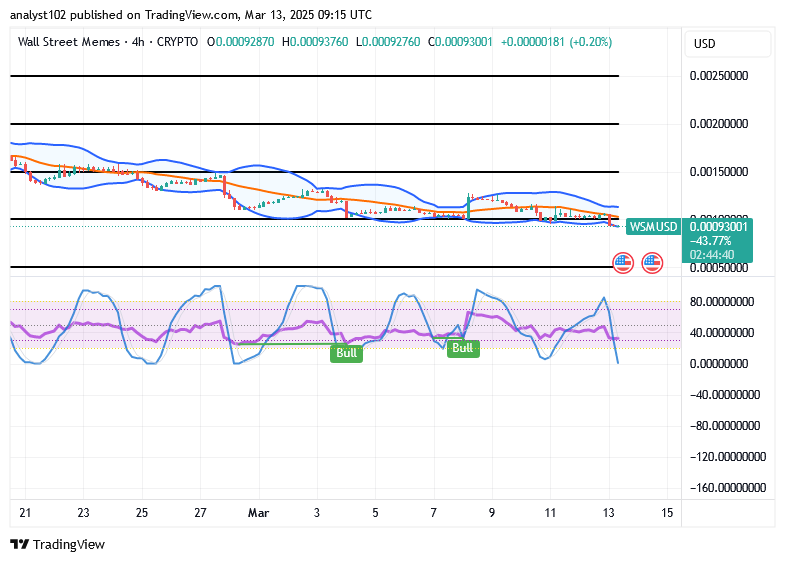
Task: Click date label 11 on the time axis
Action: [x=550, y=512]
